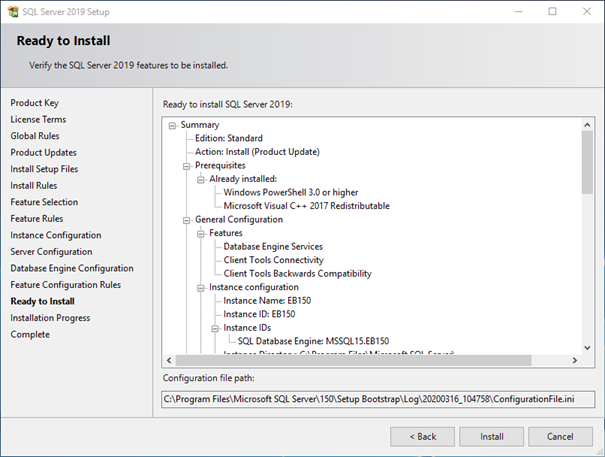The height and width of the screenshot is (457, 605).
Task: Collapse the Prerequisites tree node
Action: [x=186, y=166]
